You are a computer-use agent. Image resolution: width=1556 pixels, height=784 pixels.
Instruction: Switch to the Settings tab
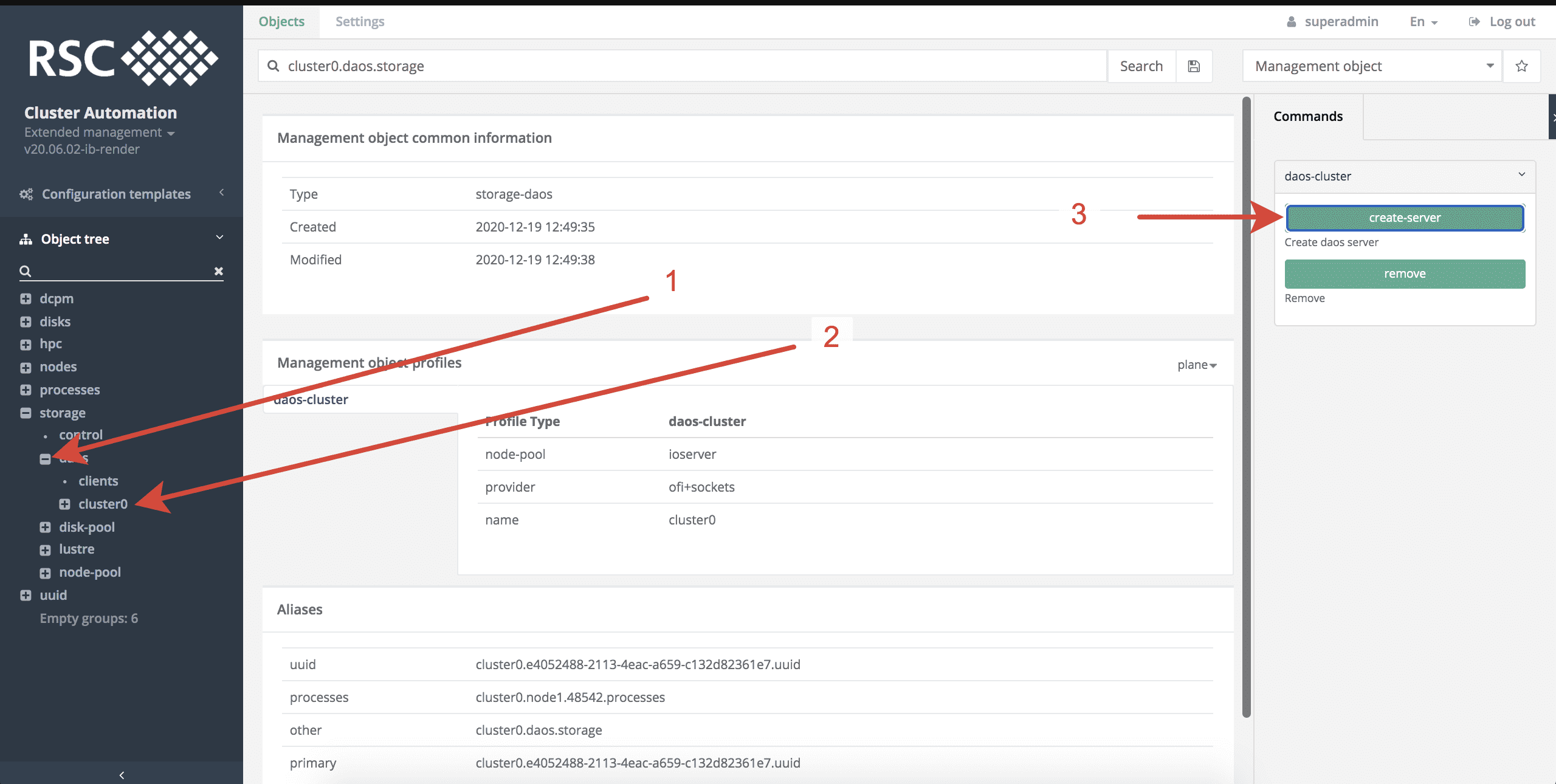click(360, 22)
